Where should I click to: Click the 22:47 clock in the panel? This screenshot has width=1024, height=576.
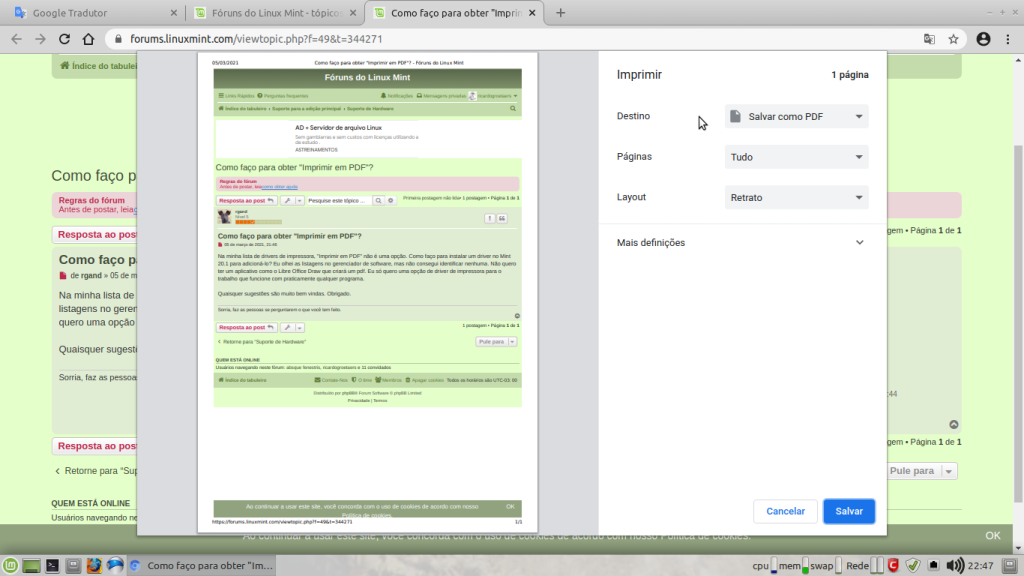click(980, 566)
